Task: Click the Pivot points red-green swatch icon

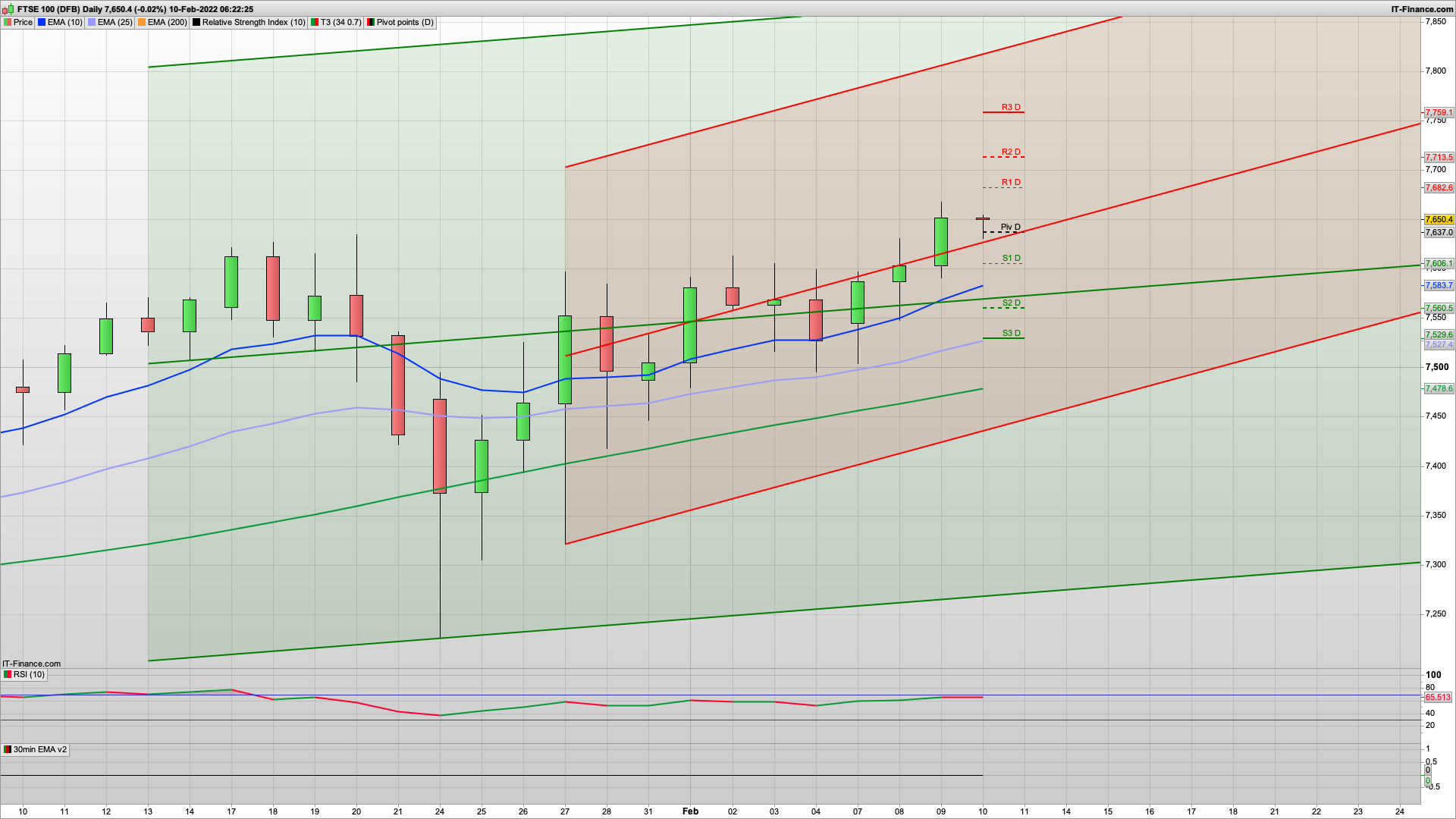Action: pos(371,22)
